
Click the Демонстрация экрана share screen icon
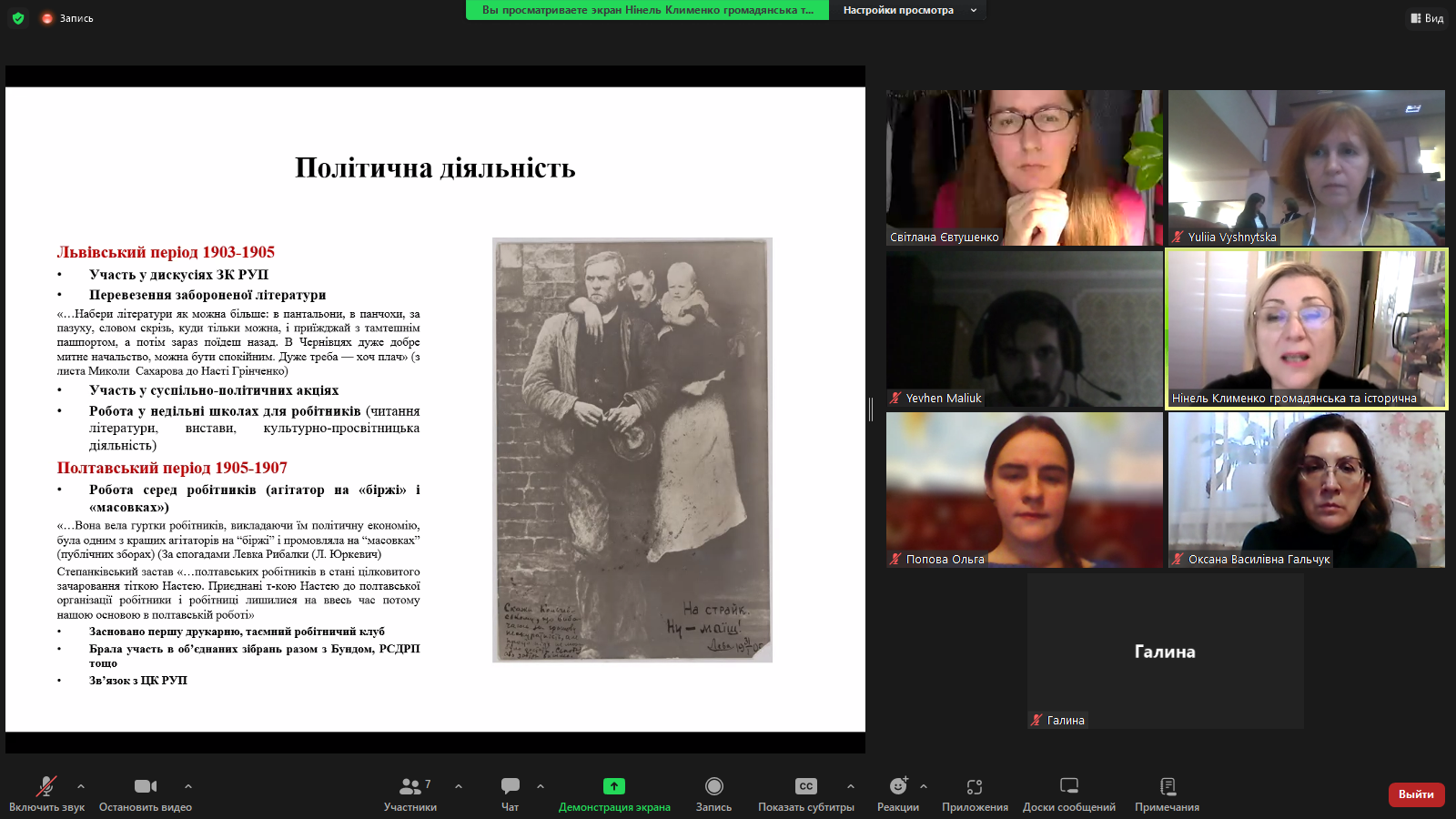point(614,786)
